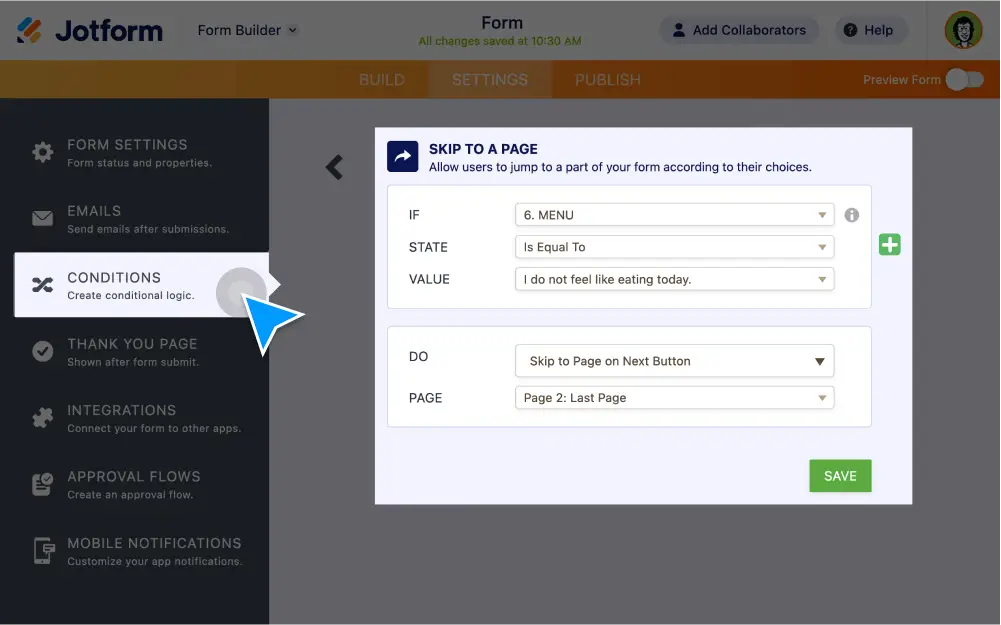Viewport: 1001px width, 625px height.
Task: Go back using the left arrow
Action: click(334, 167)
